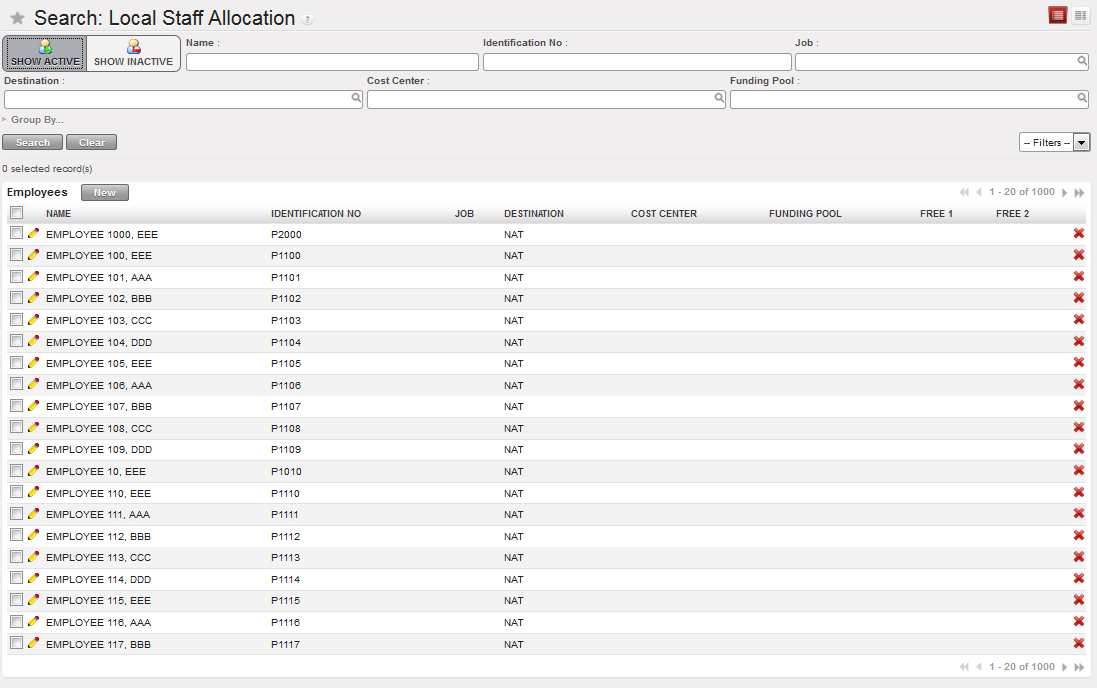Jump to last page in bottom pager
Image resolution: width=1097 pixels, height=688 pixels.
click(1080, 667)
